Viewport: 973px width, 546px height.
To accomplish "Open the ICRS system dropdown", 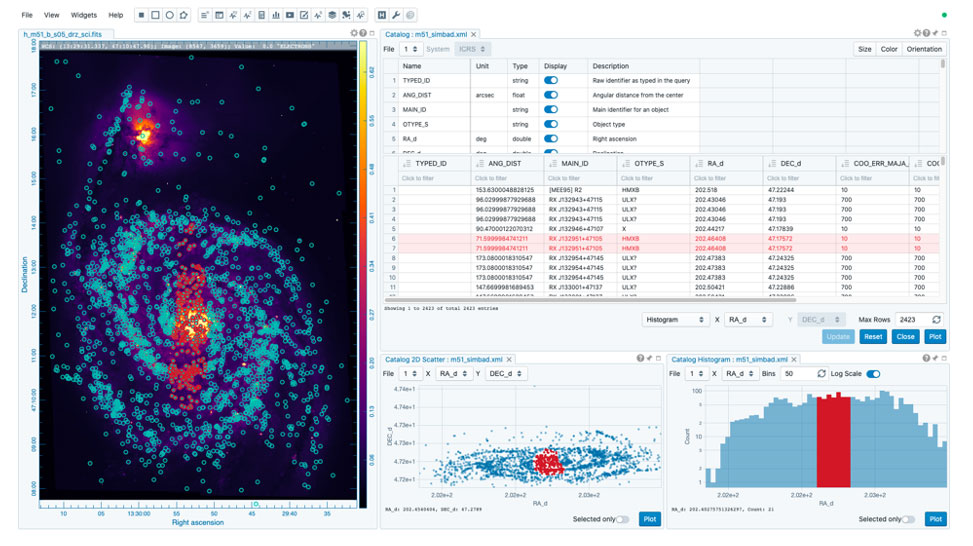I will 472,49.
